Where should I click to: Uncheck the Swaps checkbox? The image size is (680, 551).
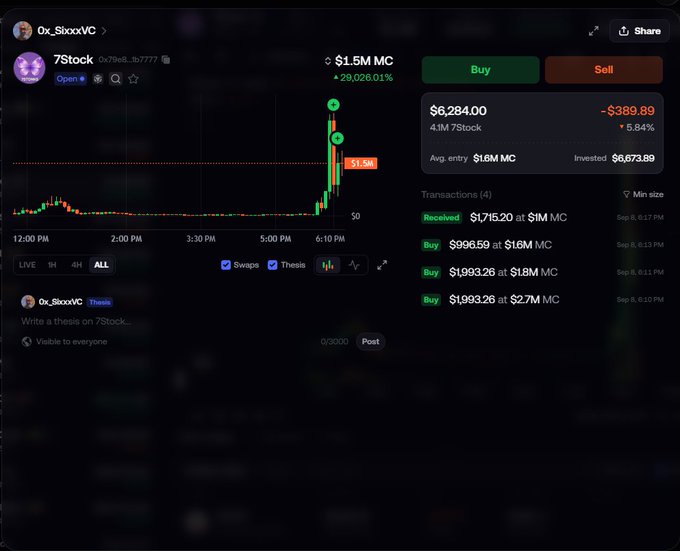(x=226, y=265)
